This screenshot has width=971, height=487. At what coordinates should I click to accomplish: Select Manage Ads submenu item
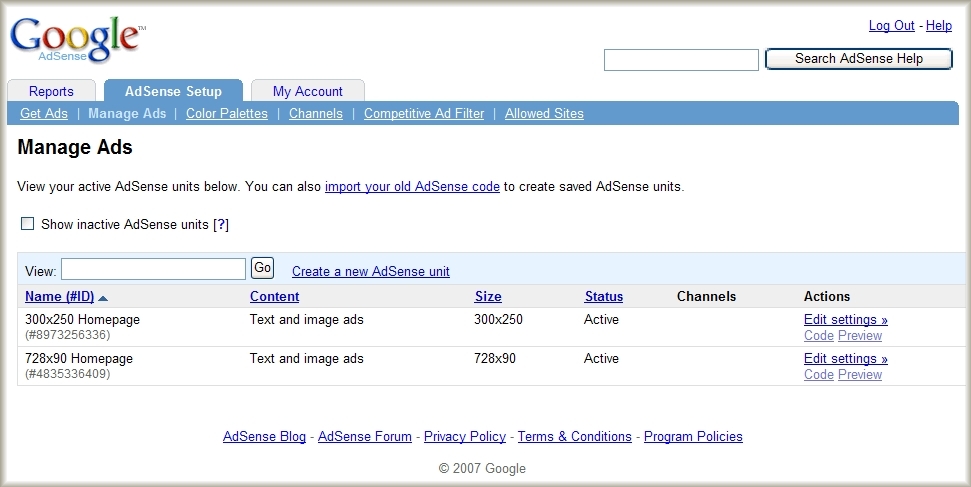pyautogui.click(x=127, y=113)
